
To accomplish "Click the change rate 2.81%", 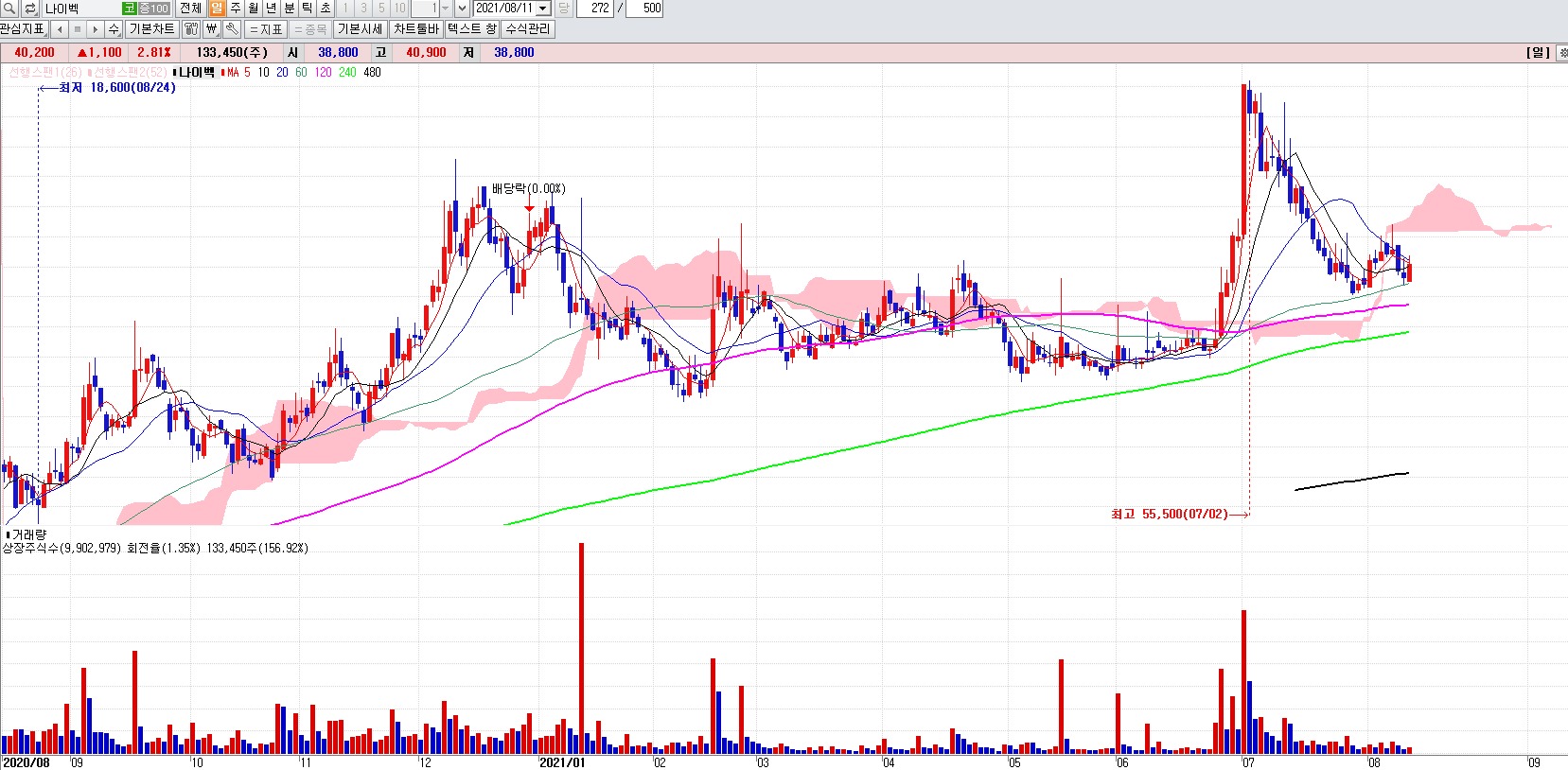I will click(x=154, y=52).
